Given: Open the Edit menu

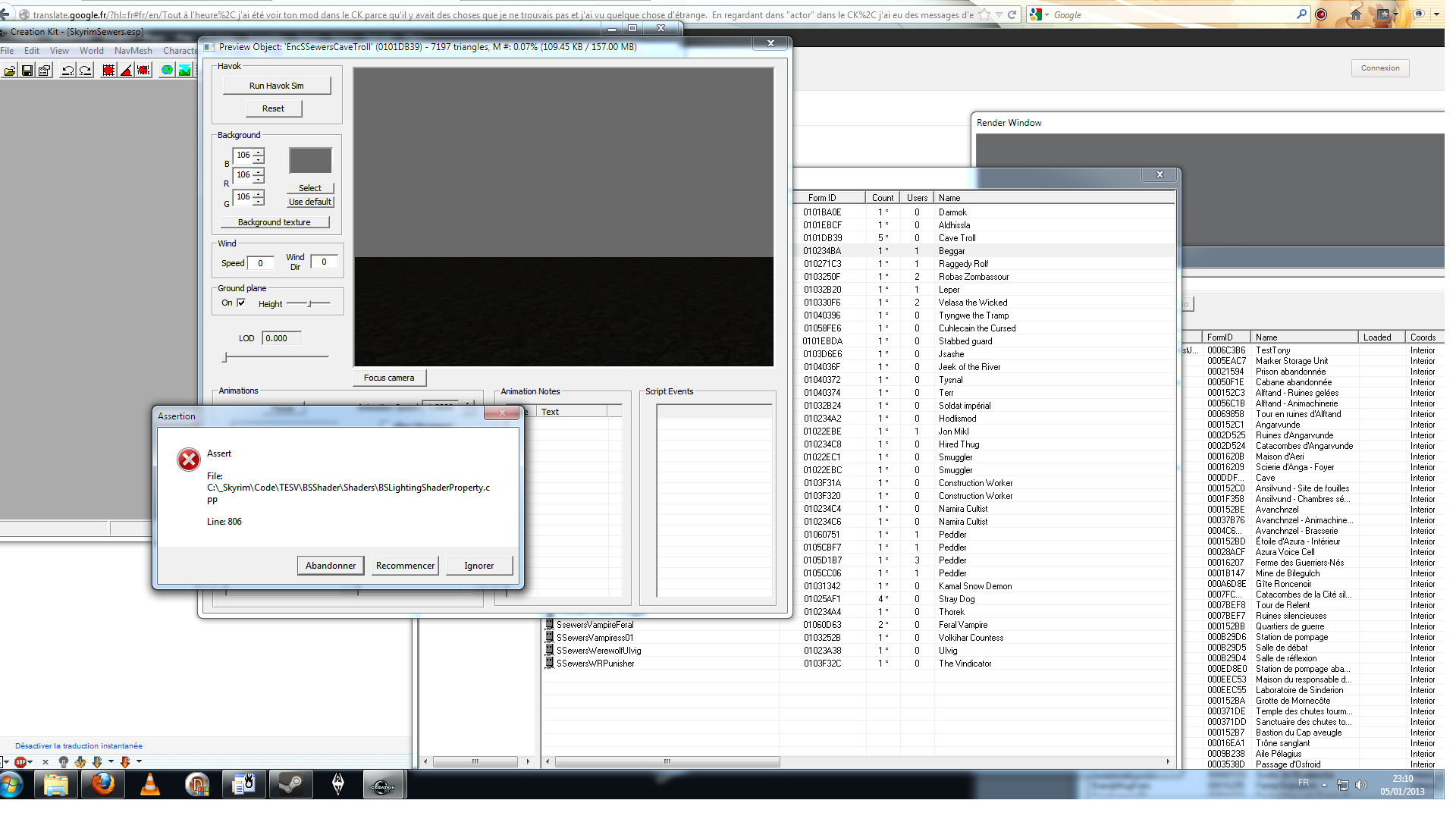Looking at the screenshot, I should pos(32,51).
